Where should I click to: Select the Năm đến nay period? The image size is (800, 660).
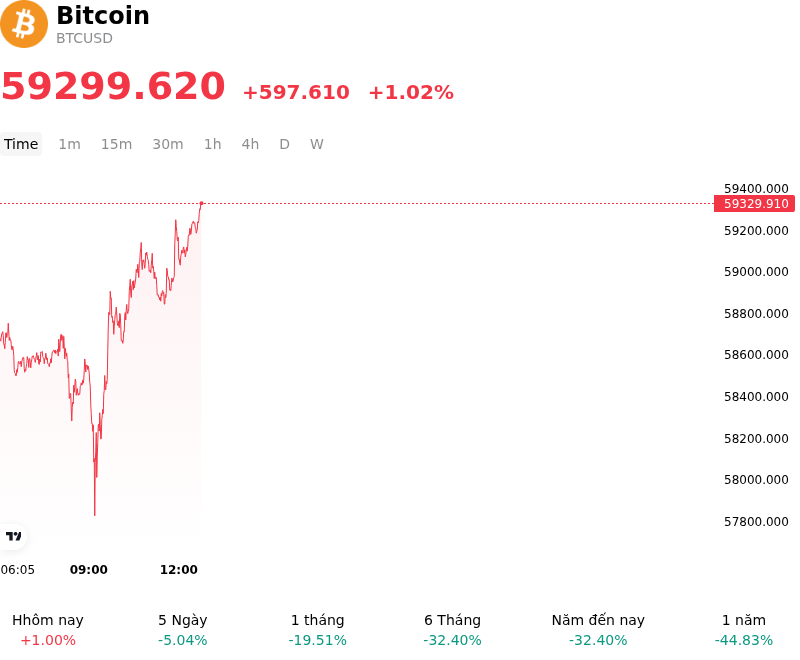[598, 630]
